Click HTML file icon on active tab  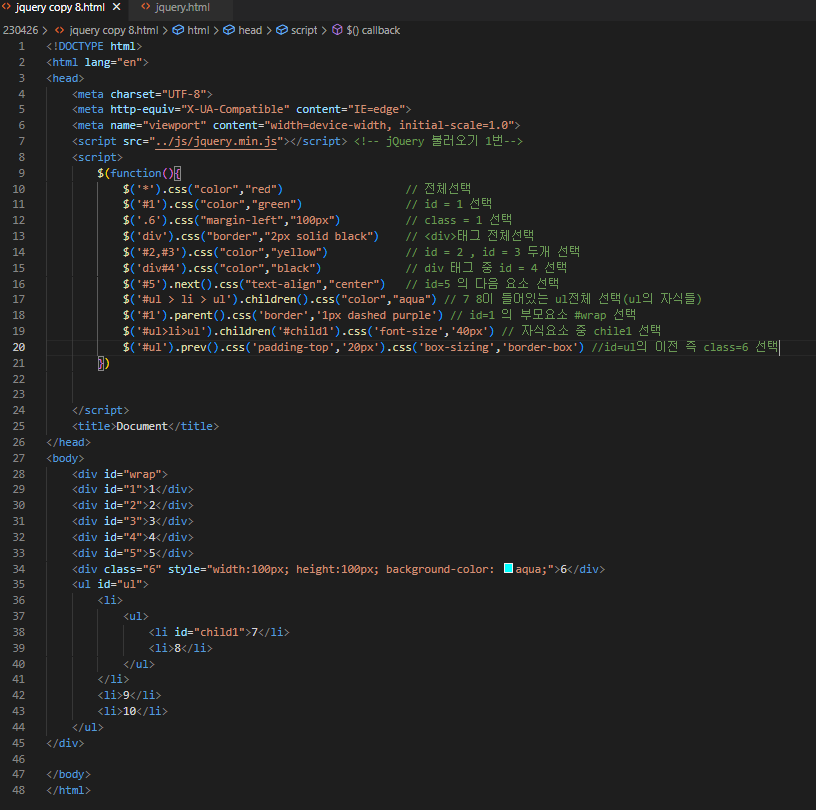click(6, 7)
